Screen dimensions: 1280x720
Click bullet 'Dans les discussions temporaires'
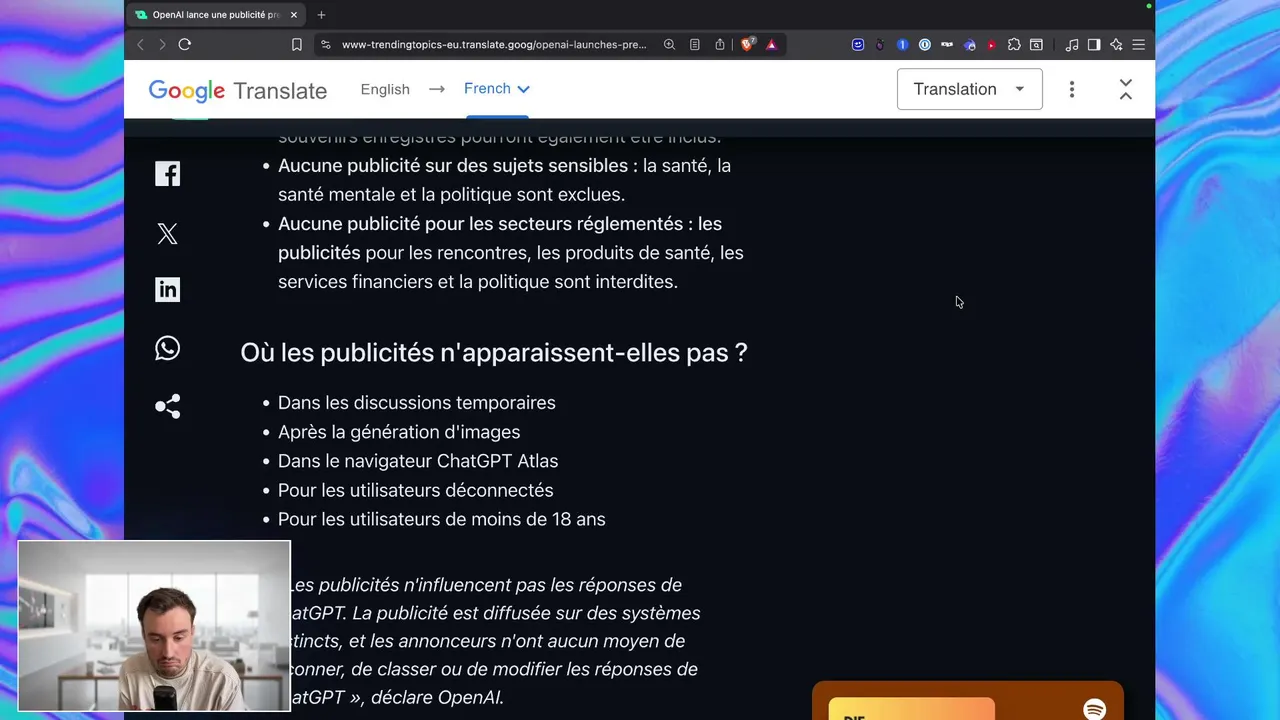416,402
